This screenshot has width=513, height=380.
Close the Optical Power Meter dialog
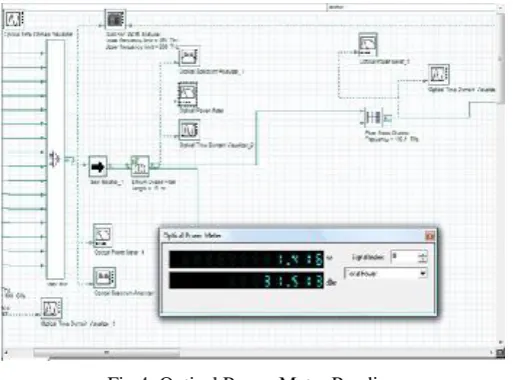[x=430, y=236]
